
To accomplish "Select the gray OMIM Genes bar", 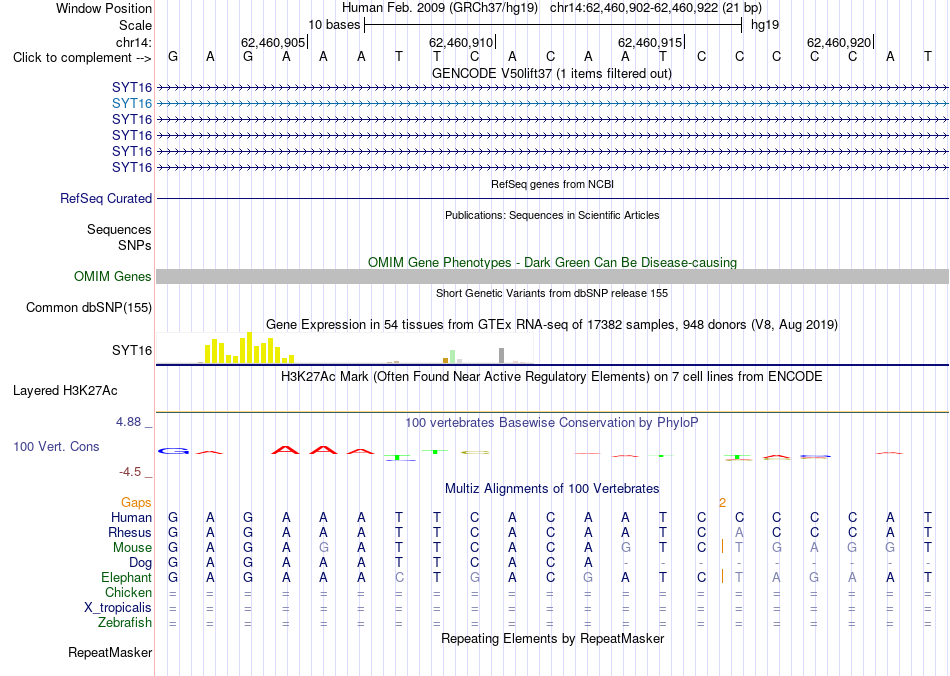I will click(552, 277).
